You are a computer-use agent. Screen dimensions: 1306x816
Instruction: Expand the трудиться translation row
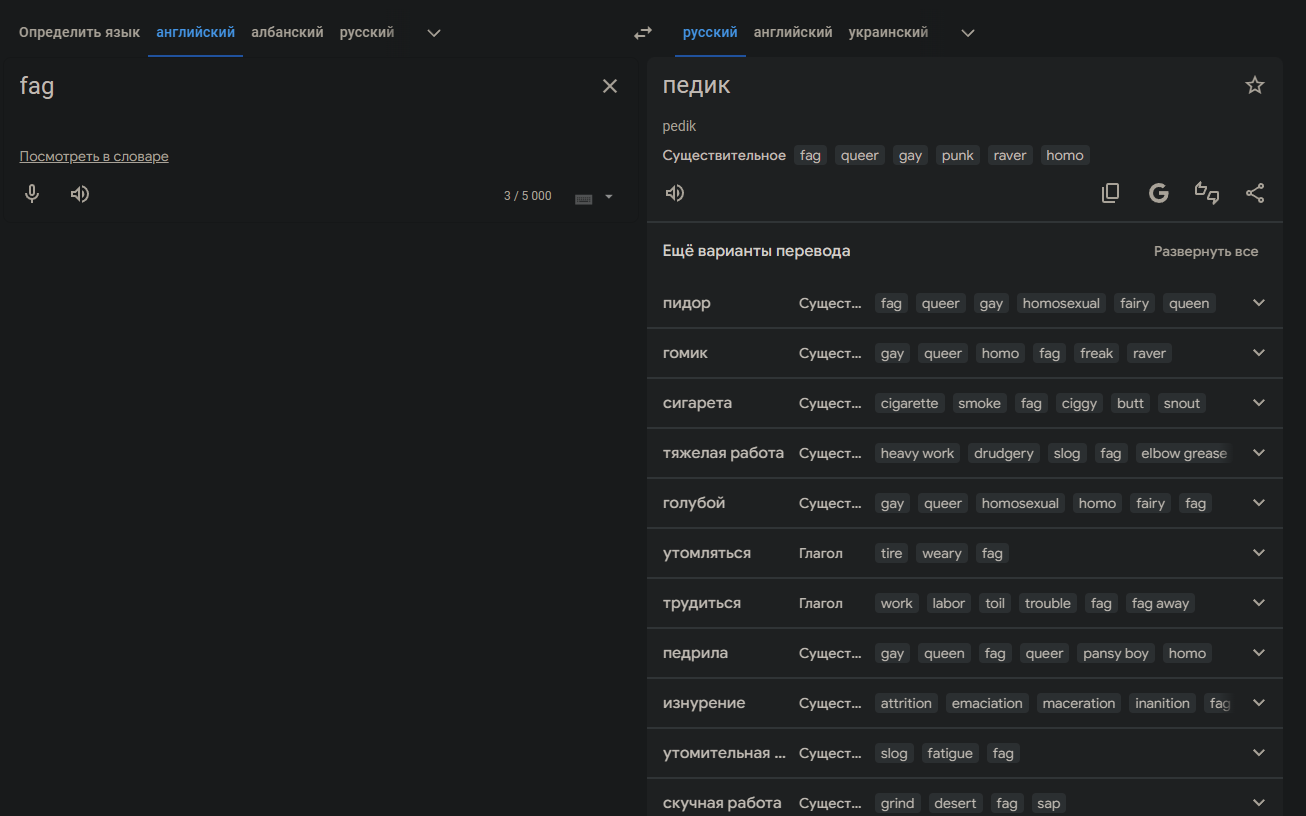point(1259,603)
